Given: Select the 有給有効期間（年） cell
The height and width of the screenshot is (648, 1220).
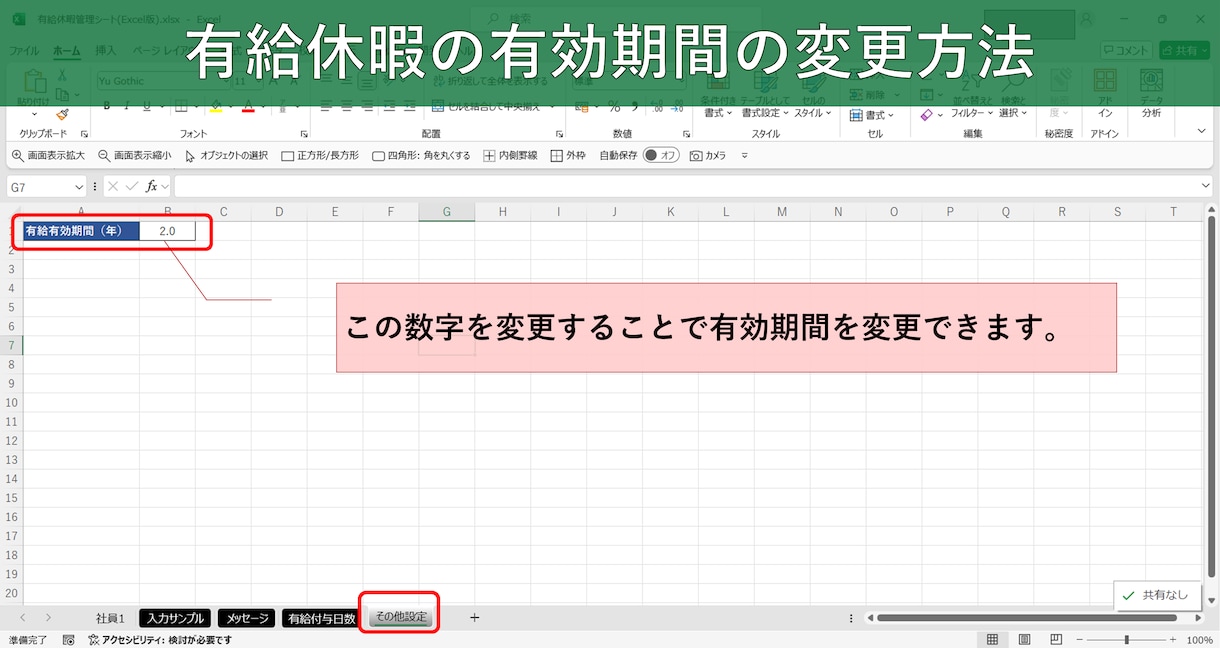Looking at the screenshot, I should pyautogui.click(x=81, y=231).
